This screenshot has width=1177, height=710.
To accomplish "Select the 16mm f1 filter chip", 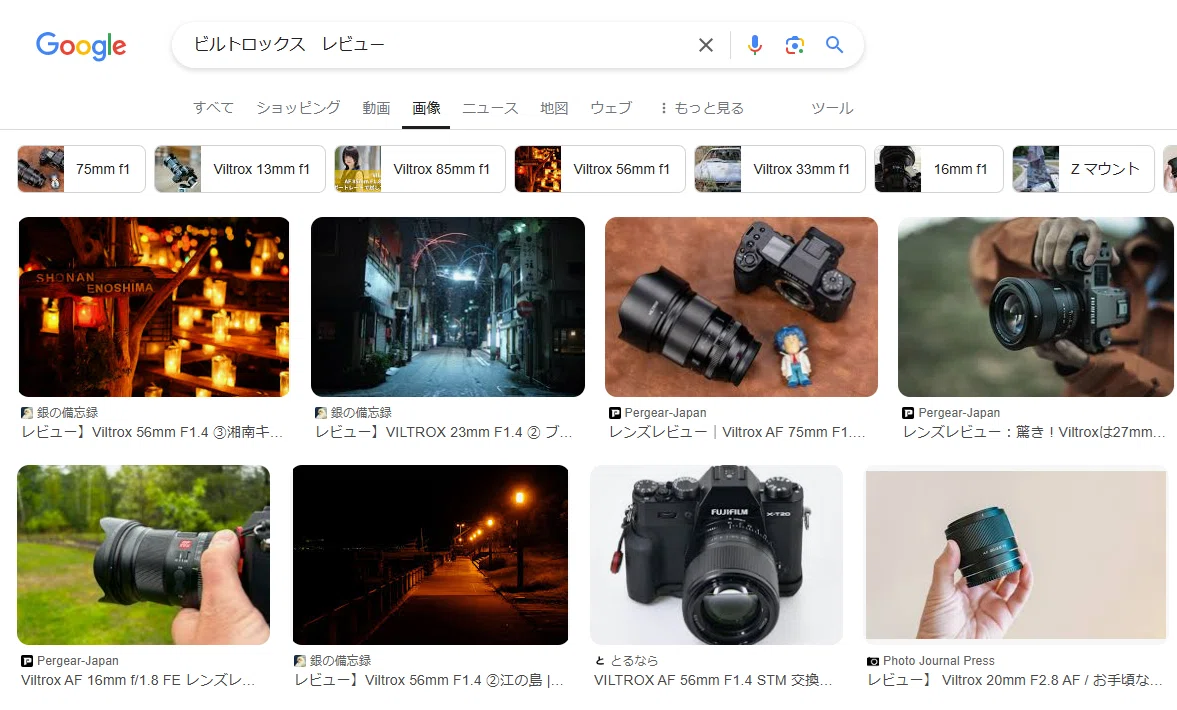I will click(x=939, y=169).
